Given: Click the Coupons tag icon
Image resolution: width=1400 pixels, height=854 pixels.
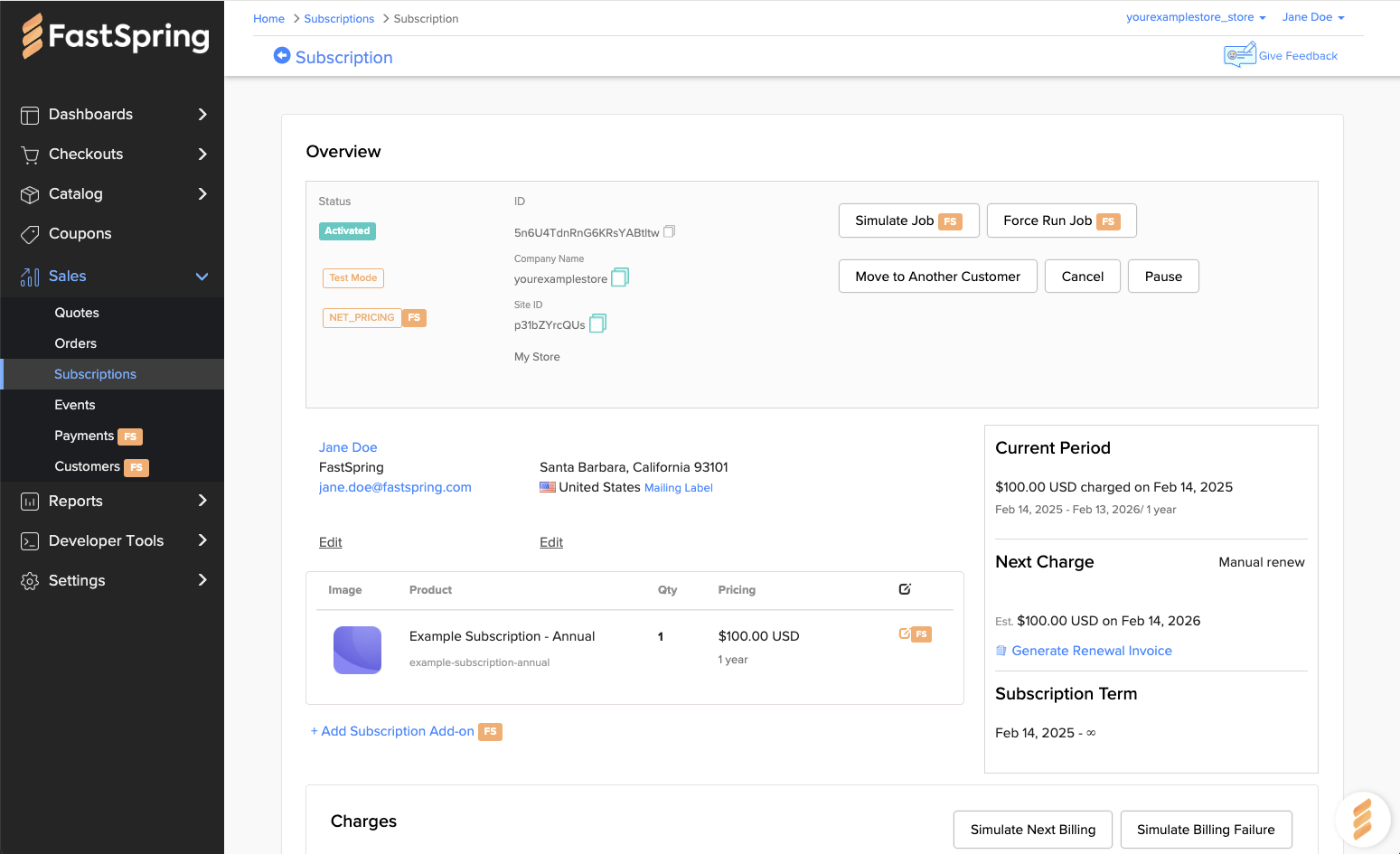Looking at the screenshot, I should point(30,234).
